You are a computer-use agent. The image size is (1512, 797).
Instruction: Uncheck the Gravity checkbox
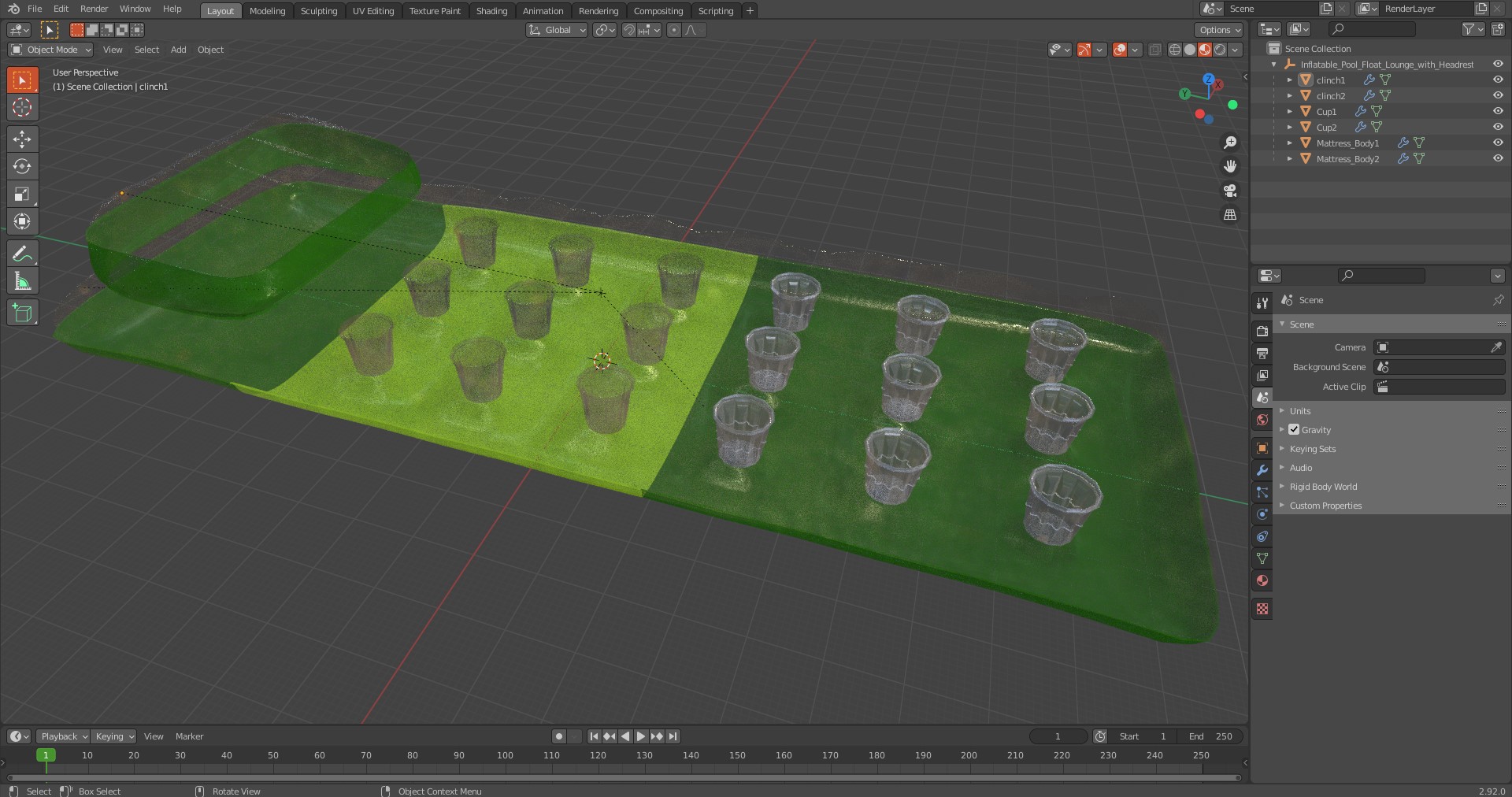[1294, 429]
